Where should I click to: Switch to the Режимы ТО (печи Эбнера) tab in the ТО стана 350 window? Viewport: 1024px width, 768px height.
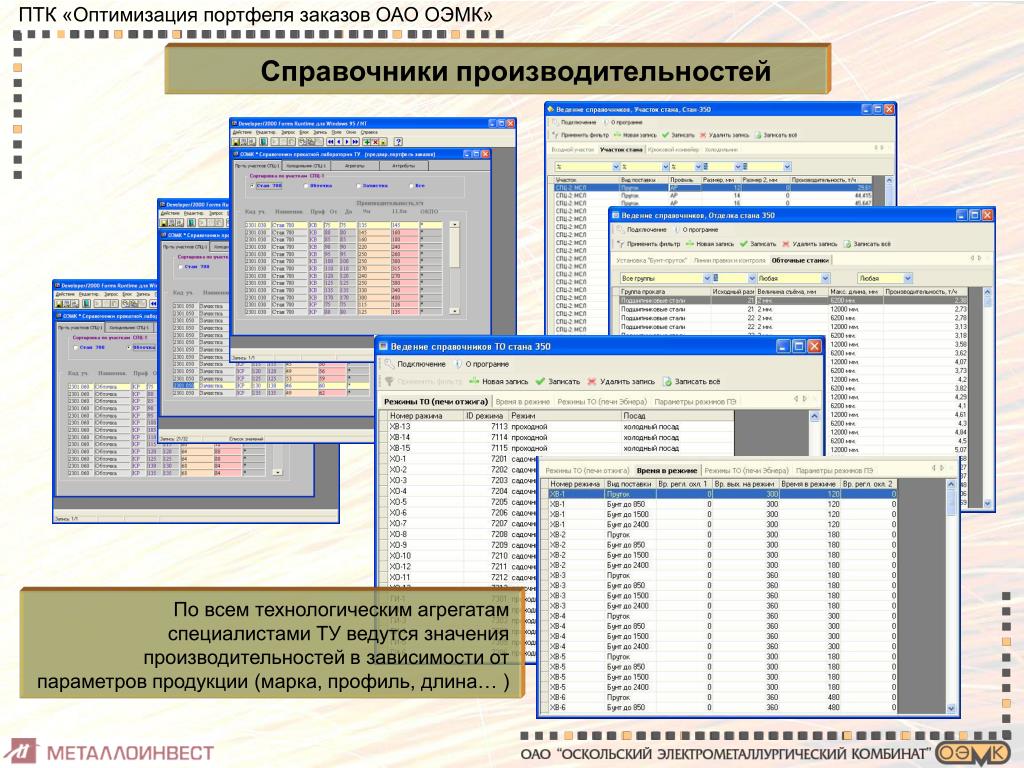(601, 402)
